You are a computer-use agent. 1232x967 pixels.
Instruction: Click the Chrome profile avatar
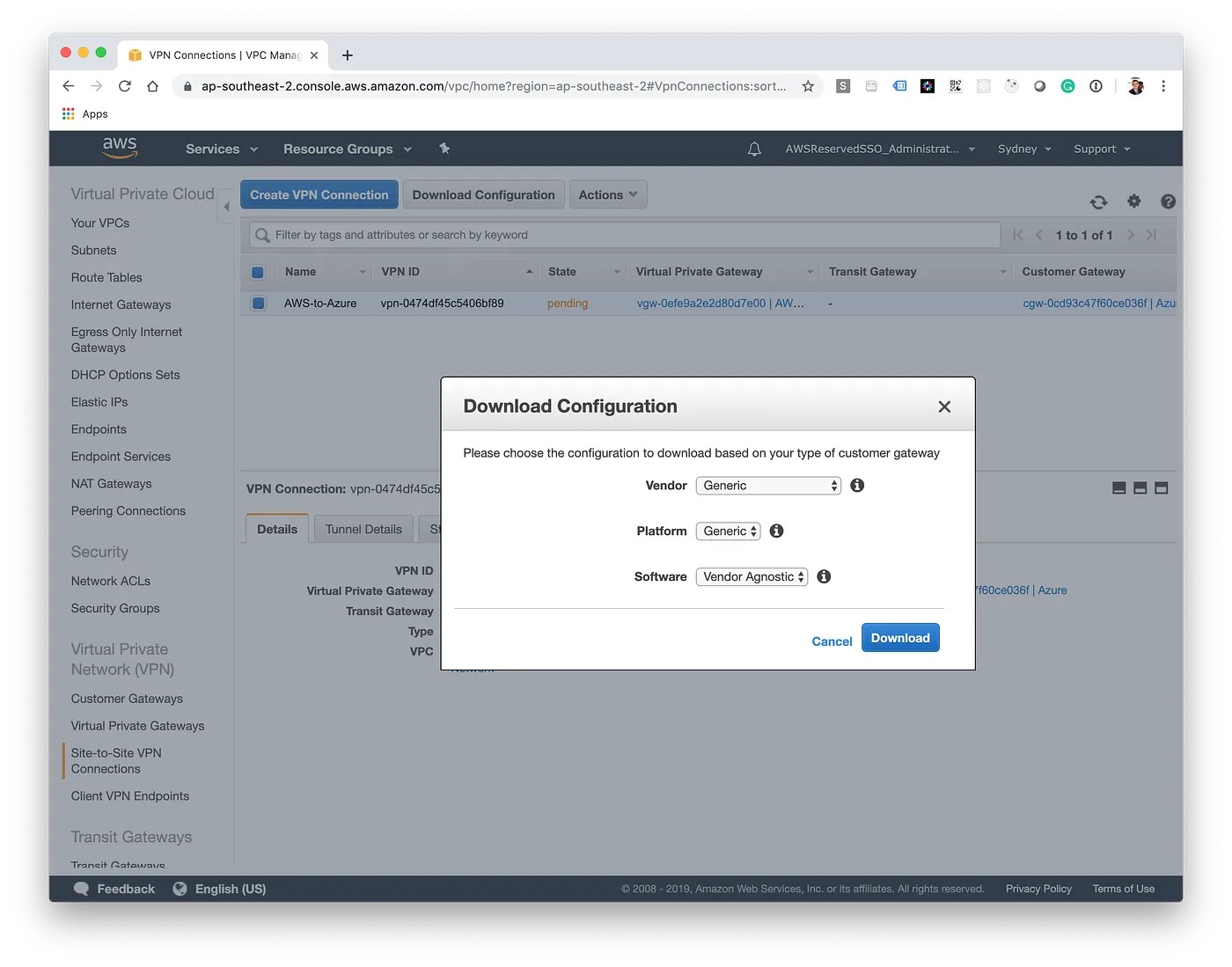tap(1135, 86)
